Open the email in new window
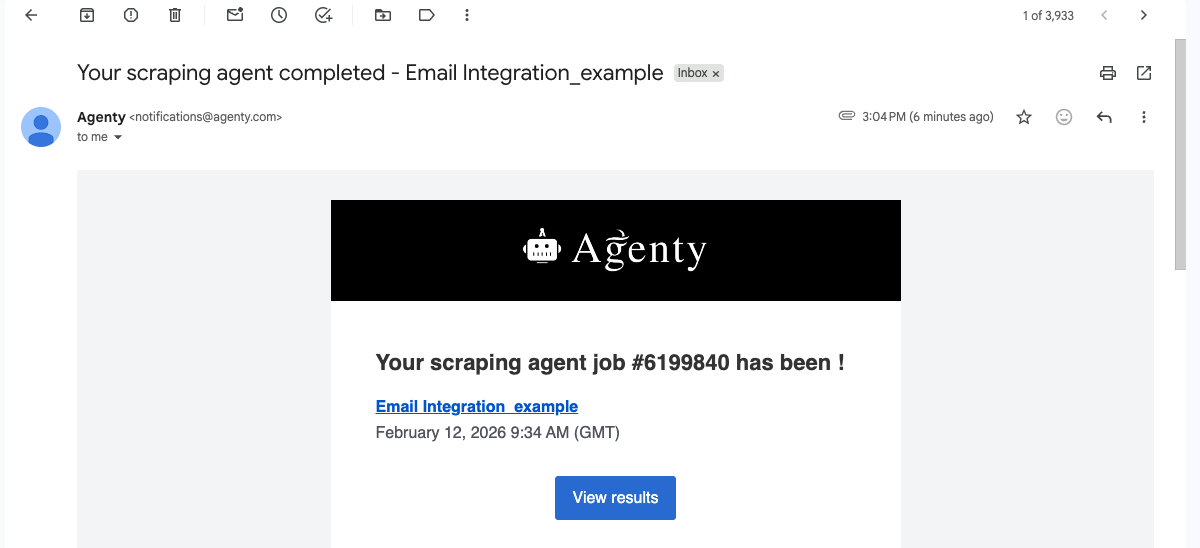This screenshot has height=548, width=1200. coord(1144,73)
